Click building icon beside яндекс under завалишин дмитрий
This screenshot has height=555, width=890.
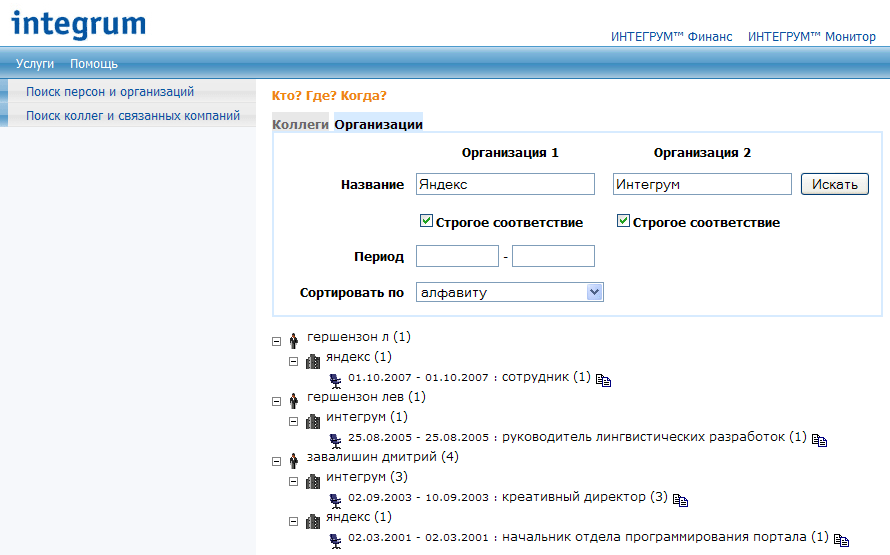[313, 521]
